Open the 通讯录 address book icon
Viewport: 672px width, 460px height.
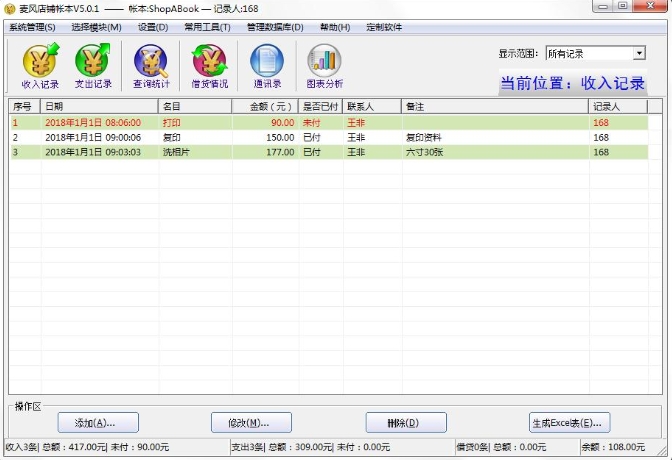point(267,66)
